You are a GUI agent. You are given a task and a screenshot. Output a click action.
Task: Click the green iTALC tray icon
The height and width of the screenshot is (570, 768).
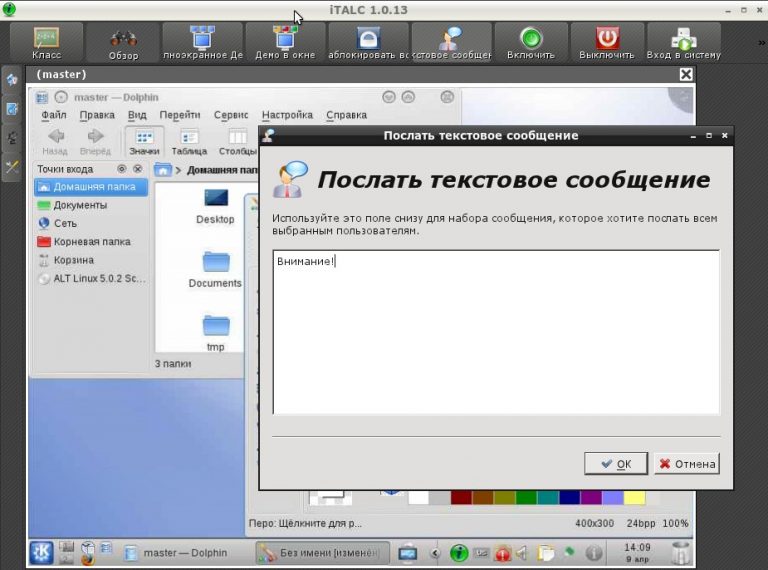(458, 553)
